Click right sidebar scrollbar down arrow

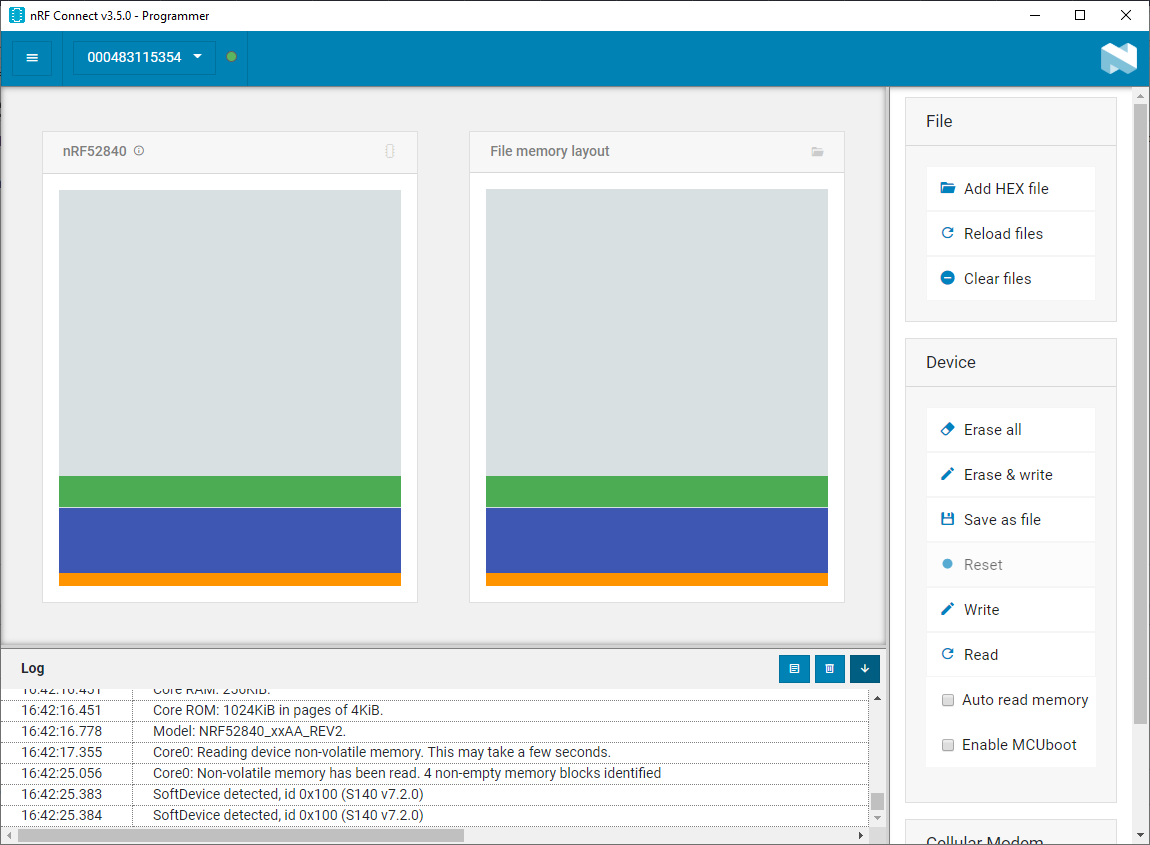[x=1140, y=835]
